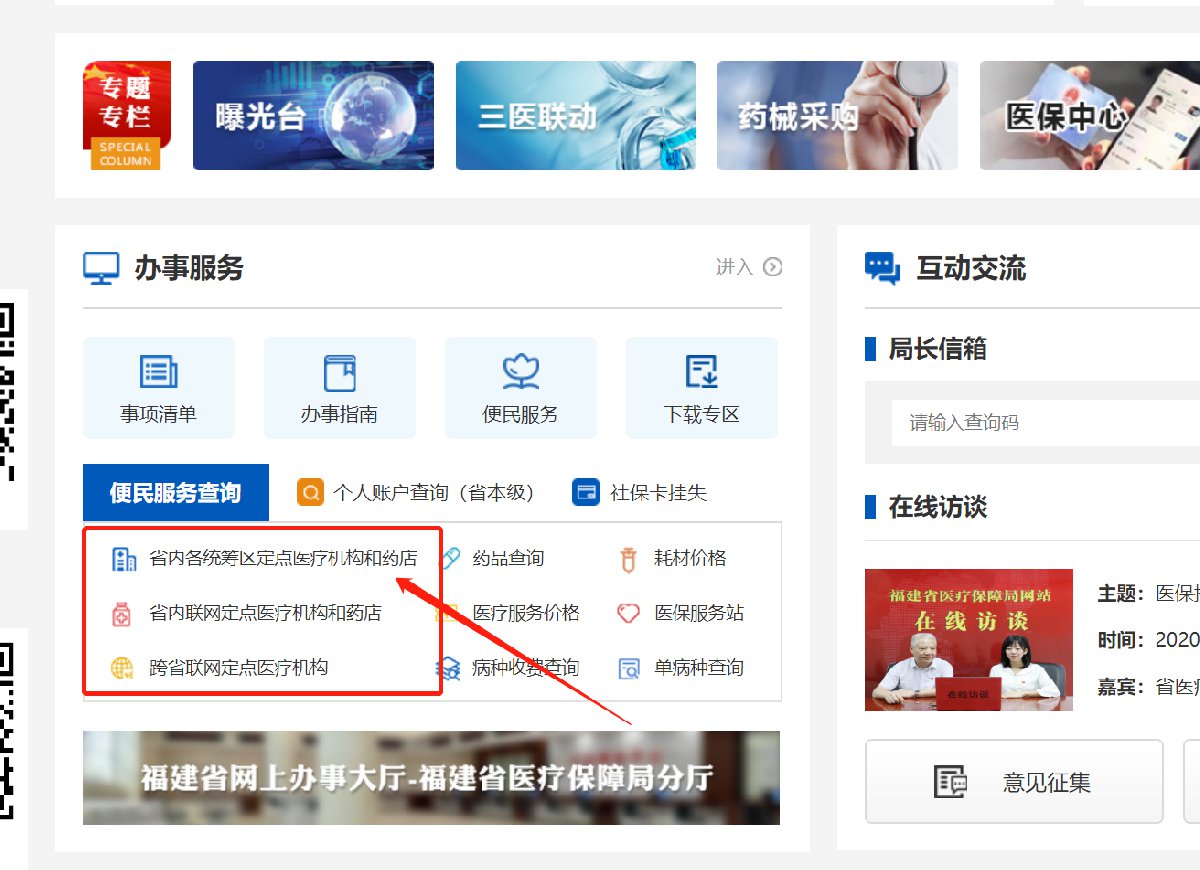Click the blue card icon by 社保卡挂失
This screenshot has height=870, width=1200.
pyautogui.click(x=585, y=493)
